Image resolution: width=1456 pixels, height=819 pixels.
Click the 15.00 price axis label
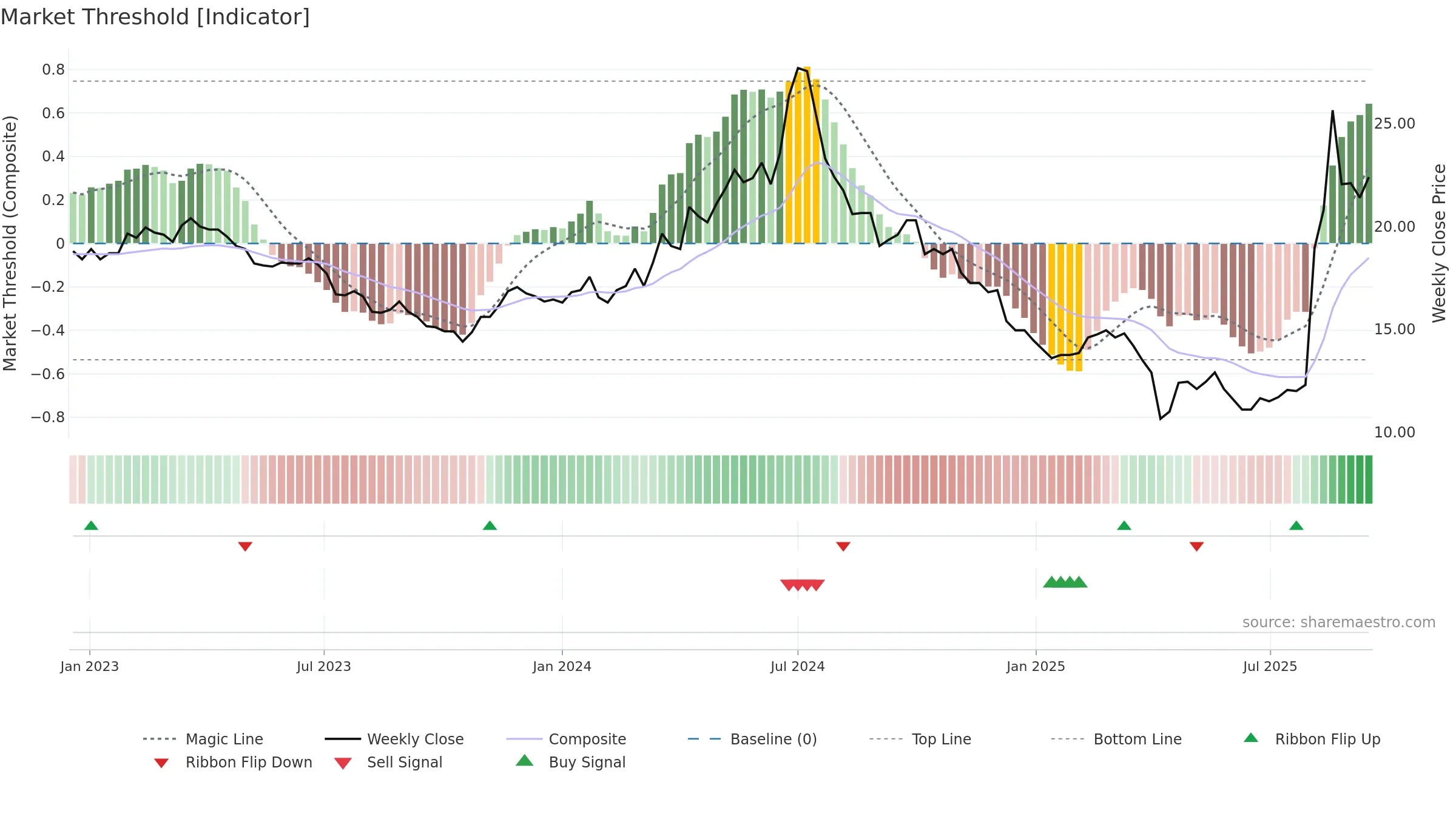[1395, 329]
